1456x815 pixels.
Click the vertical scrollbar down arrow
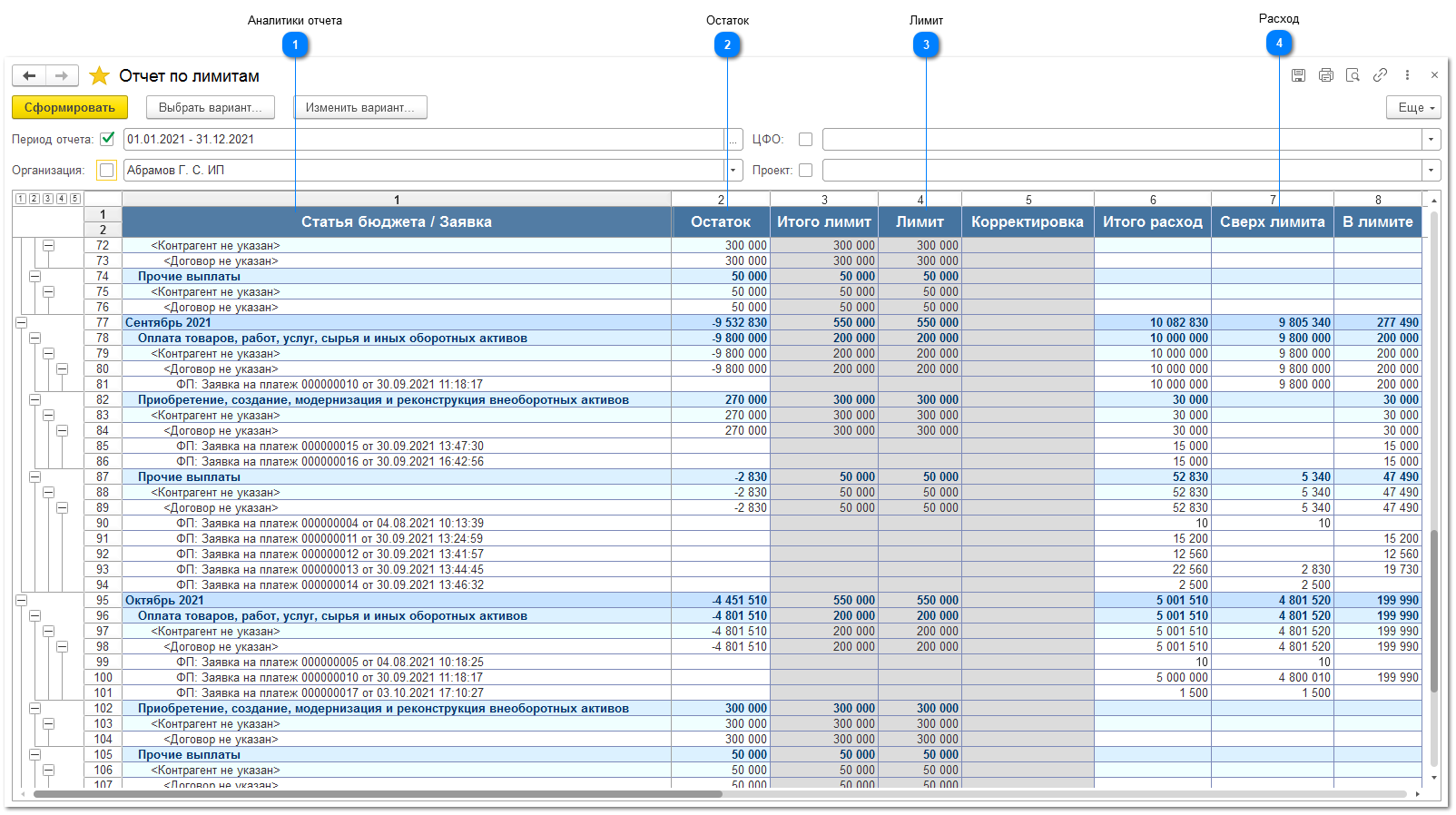(1434, 778)
